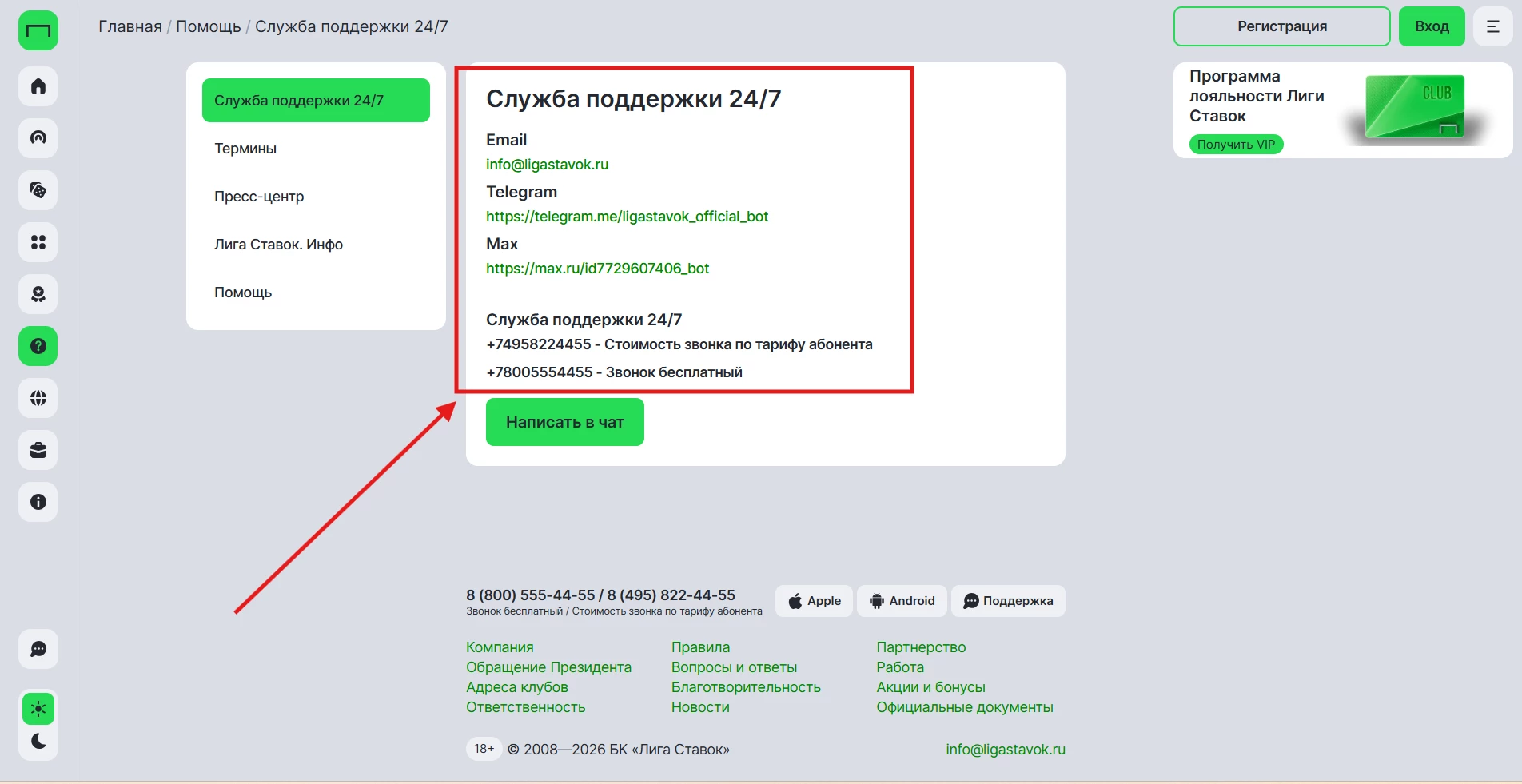Image resolution: width=1522 pixels, height=784 pixels.
Task: Click the Написать в чат button
Action: (565, 422)
